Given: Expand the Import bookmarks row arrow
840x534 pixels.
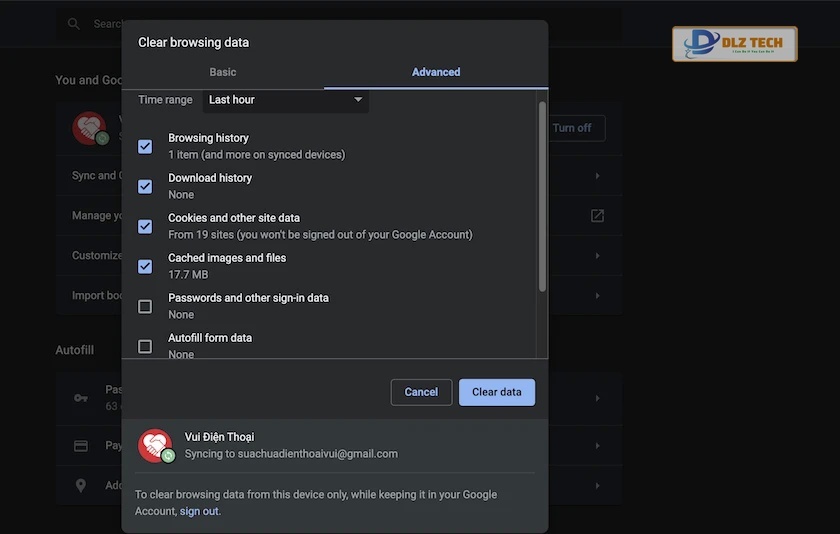Looking at the screenshot, I should pos(597,296).
